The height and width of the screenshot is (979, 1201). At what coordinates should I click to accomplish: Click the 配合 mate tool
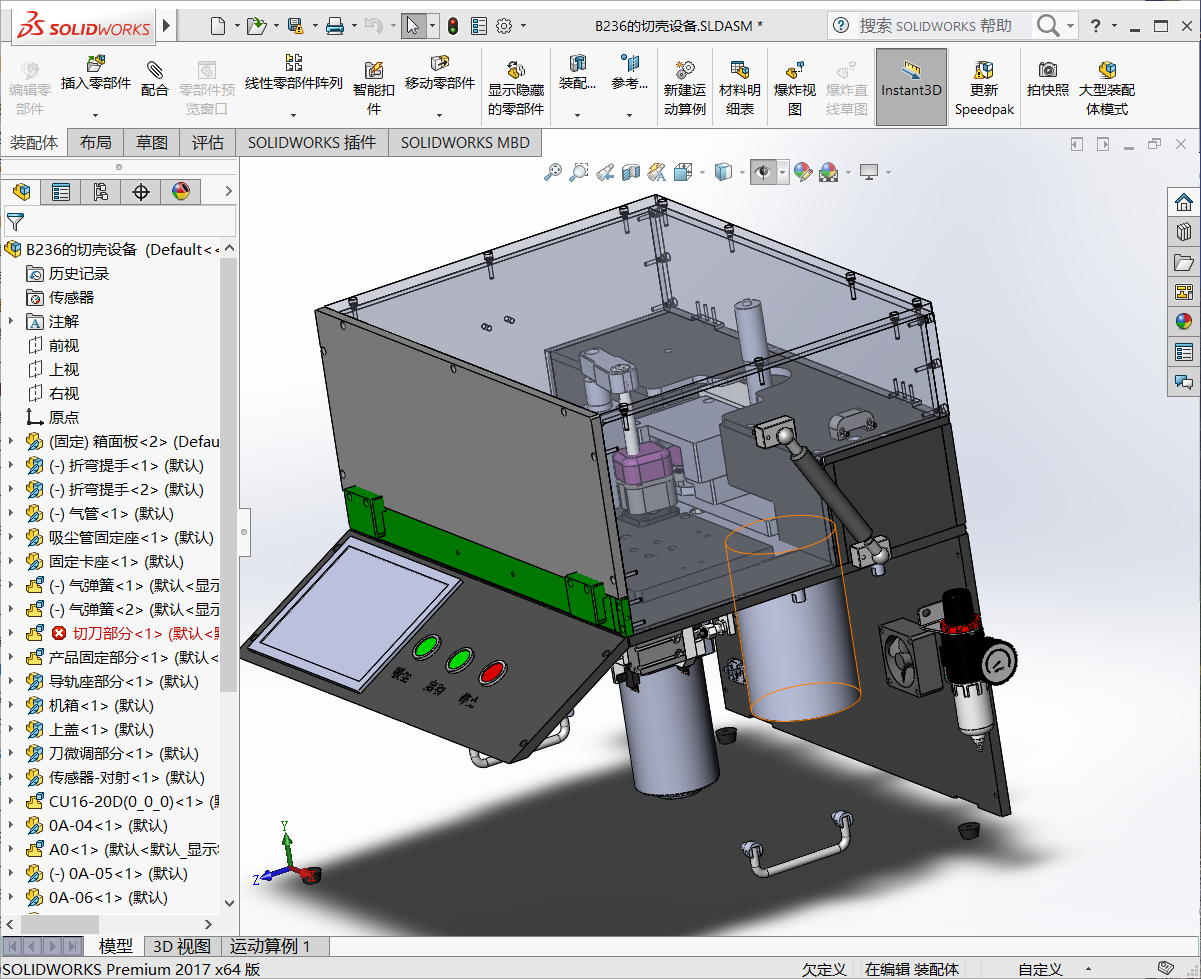154,79
